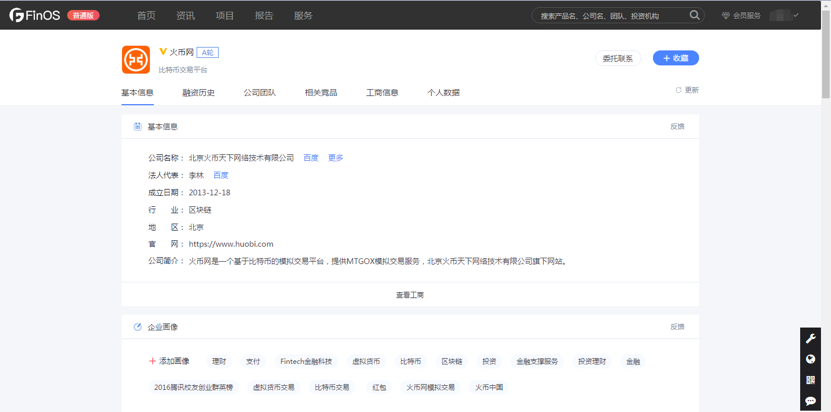Click the 委托联系 button
The image size is (831, 412).
click(x=618, y=58)
